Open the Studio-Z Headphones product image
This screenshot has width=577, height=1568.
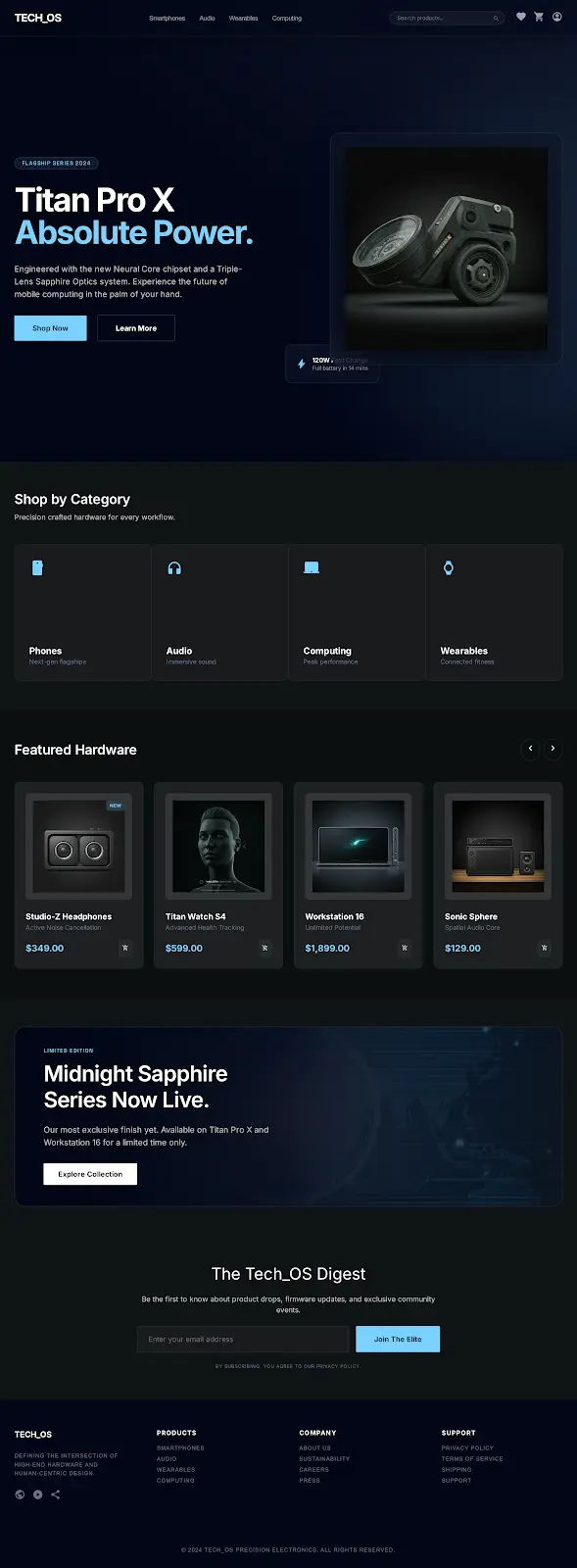[78, 846]
